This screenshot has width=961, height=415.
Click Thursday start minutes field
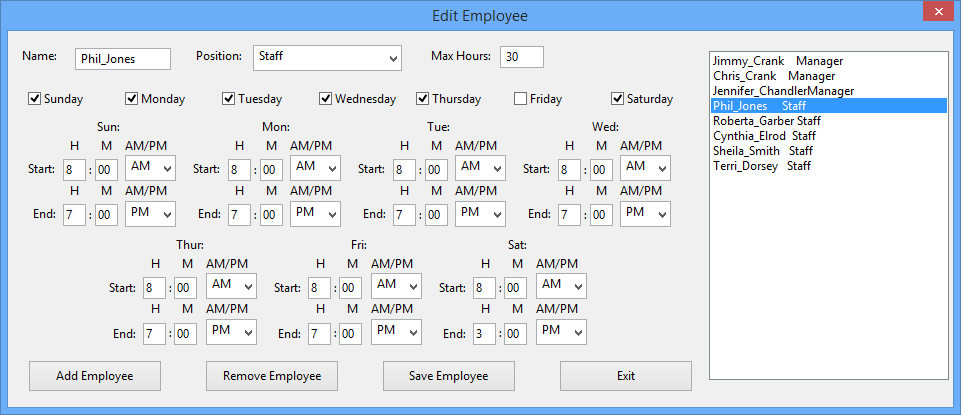pos(186,288)
